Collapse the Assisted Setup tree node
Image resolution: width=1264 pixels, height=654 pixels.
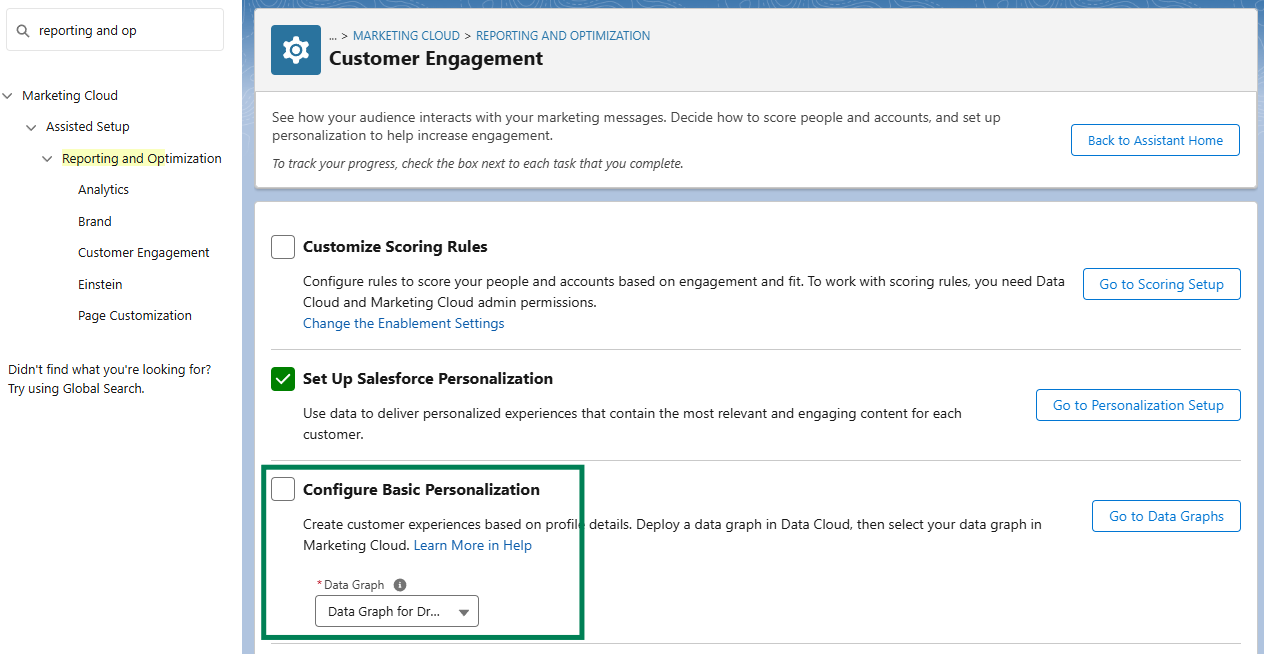31,127
